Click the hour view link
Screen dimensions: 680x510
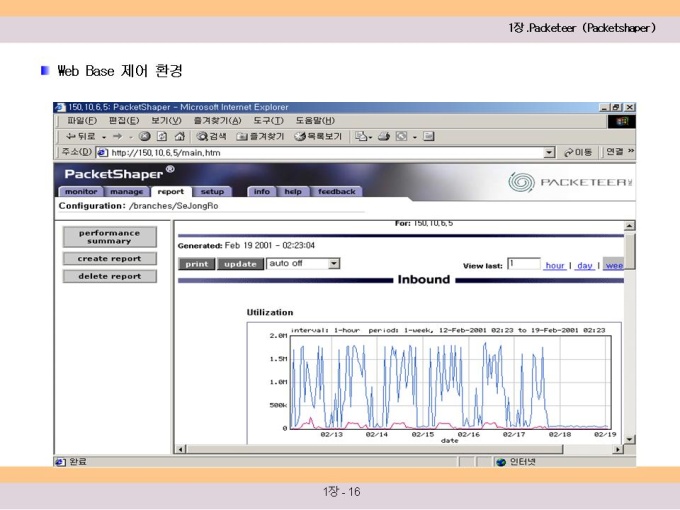[555, 265]
